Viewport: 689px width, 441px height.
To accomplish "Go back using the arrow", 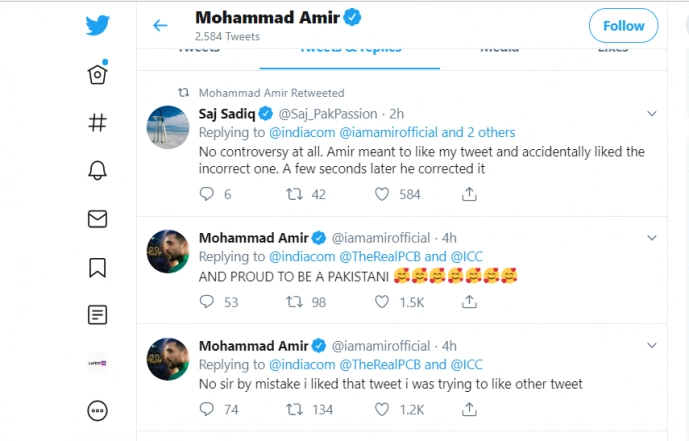I will pos(160,25).
